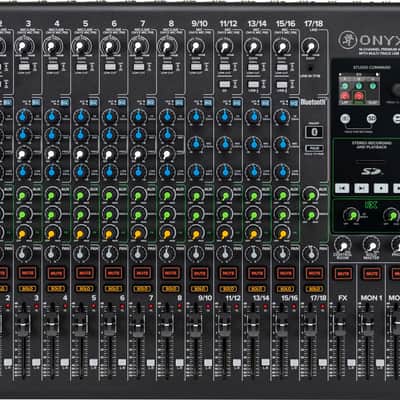400x400 pixels.
Task: Click the Mackie running man logo
Action: click(348, 40)
